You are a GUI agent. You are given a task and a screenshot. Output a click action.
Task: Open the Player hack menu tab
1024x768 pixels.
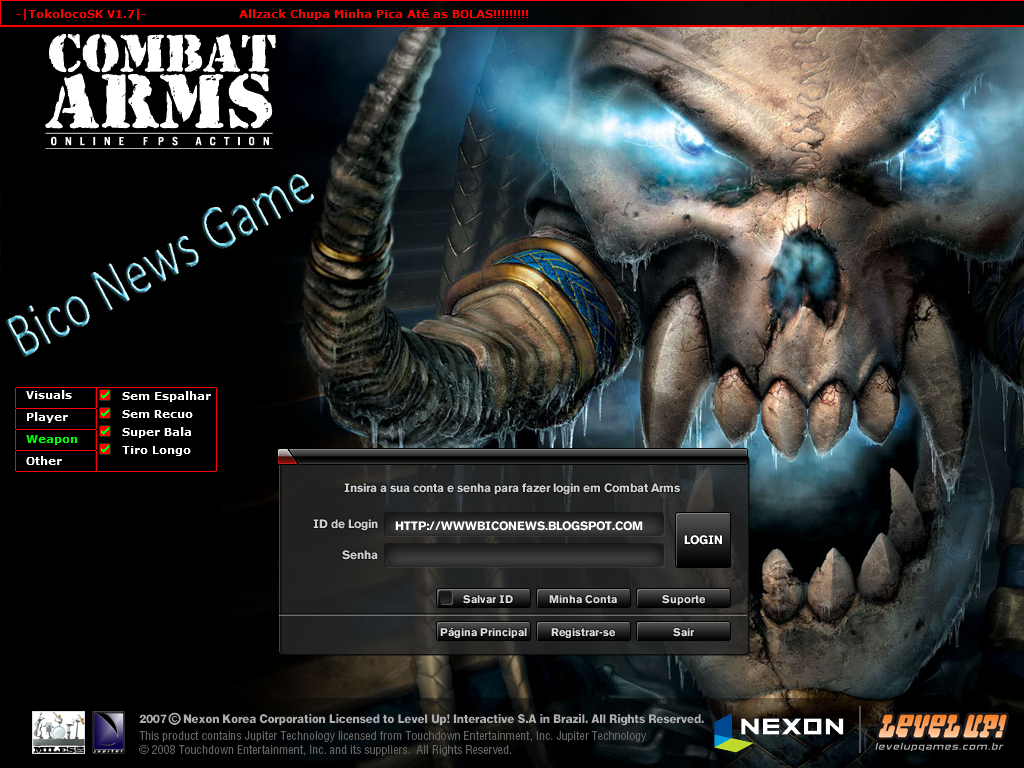tap(56, 418)
